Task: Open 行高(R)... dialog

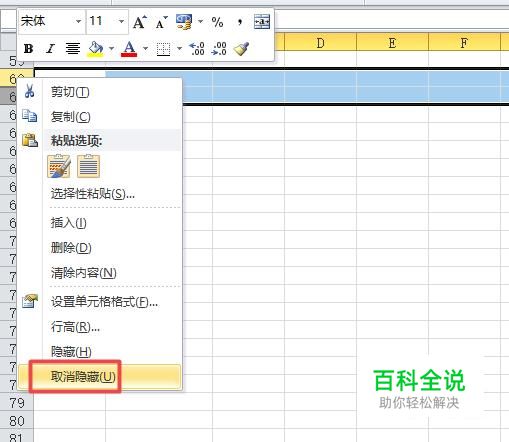Action: (100, 327)
